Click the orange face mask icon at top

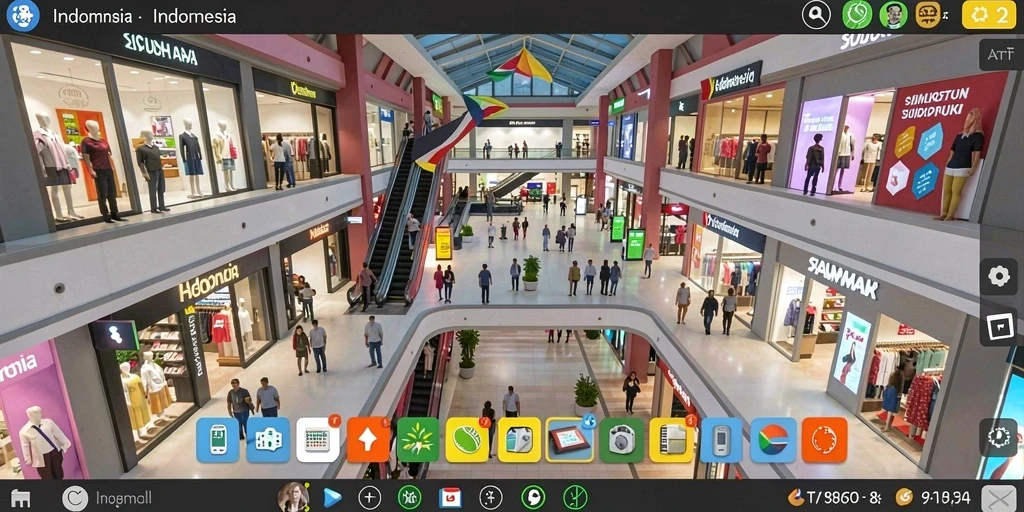point(928,14)
